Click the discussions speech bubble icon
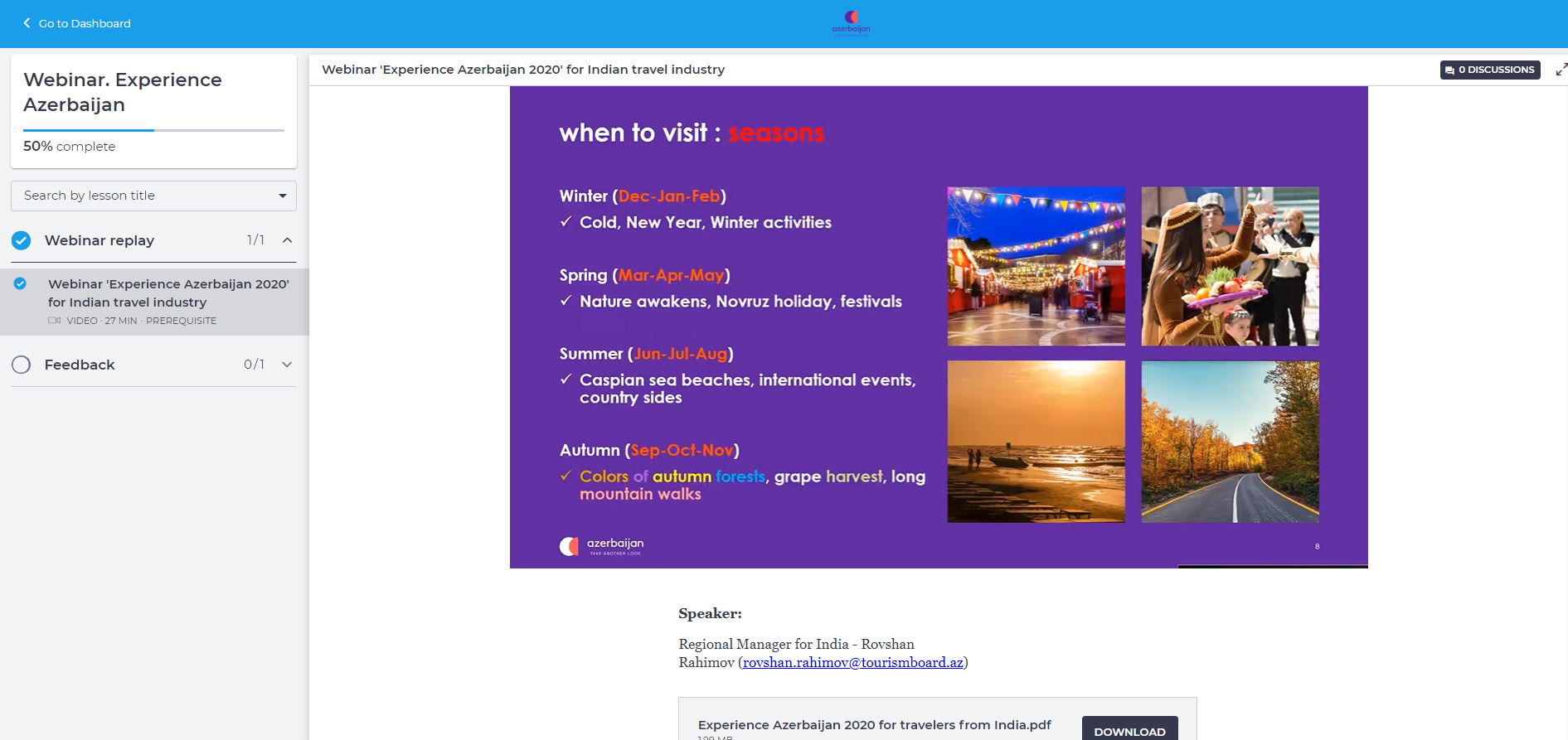Image resolution: width=1568 pixels, height=740 pixels. click(x=1449, y=70)
